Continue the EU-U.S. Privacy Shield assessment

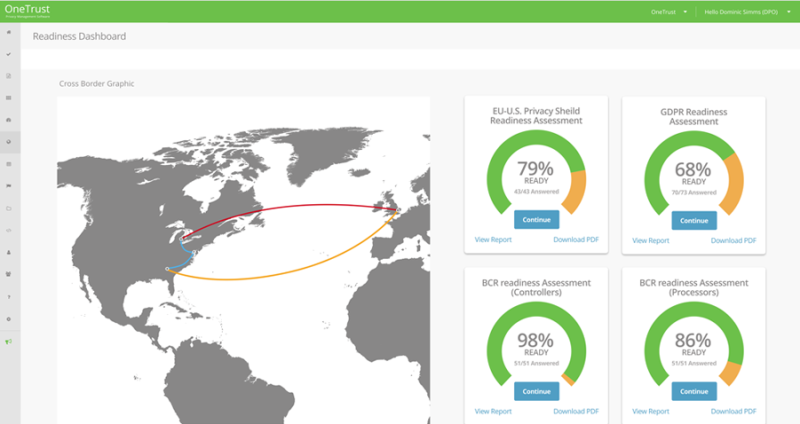(x=536, y=220)
